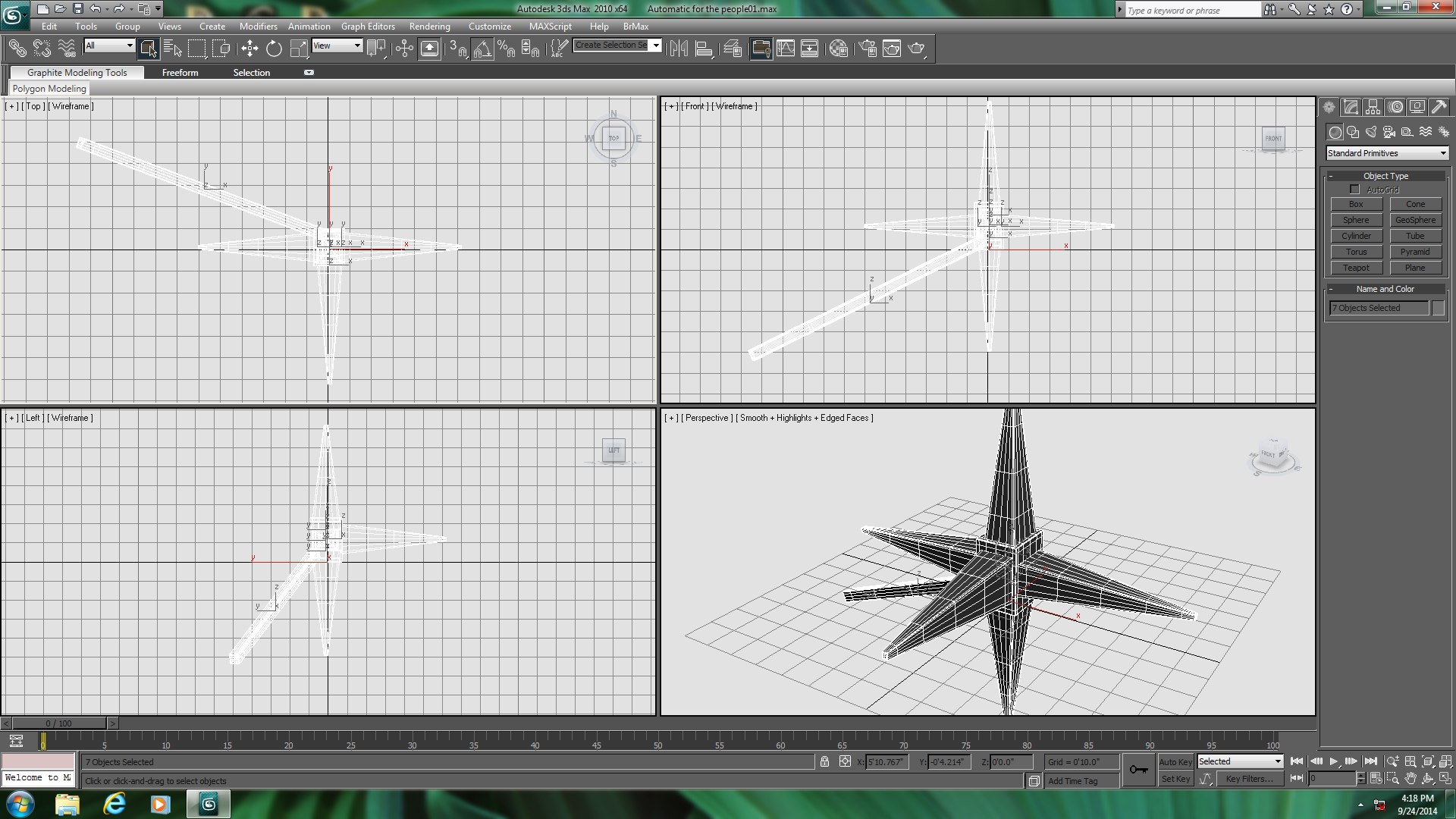Click the Play Animation button
The height and width of the screenshot is (819, 1456).
(x=1333, y=761)
